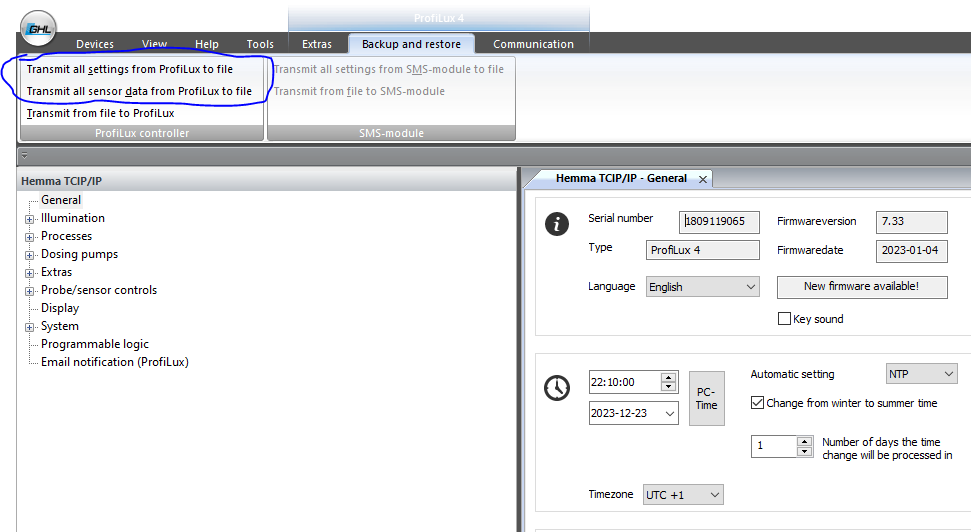971x532 pixels.
Task: Select Programmable logic in the tree
Action: (x=95, y=344)
